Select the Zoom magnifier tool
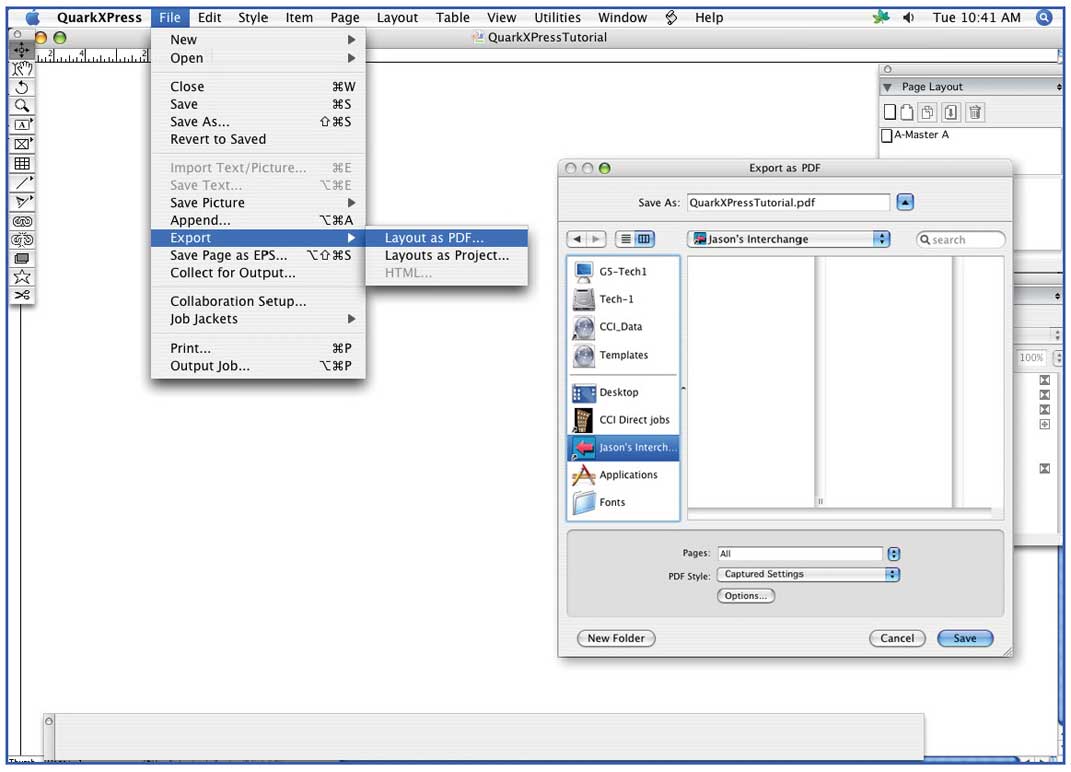 [x=22, y=106]
